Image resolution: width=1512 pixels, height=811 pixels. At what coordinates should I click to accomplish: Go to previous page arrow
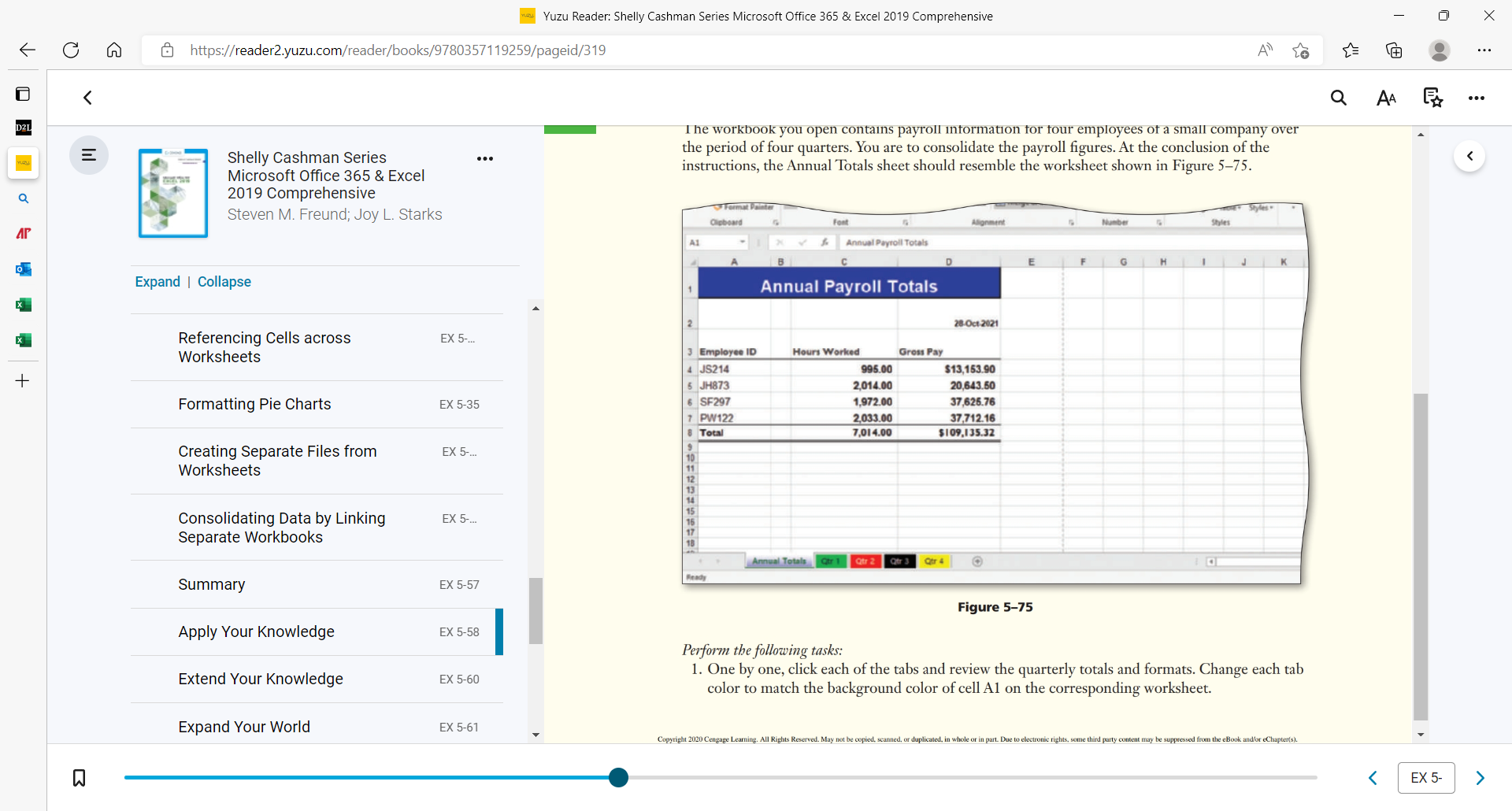1373,778
